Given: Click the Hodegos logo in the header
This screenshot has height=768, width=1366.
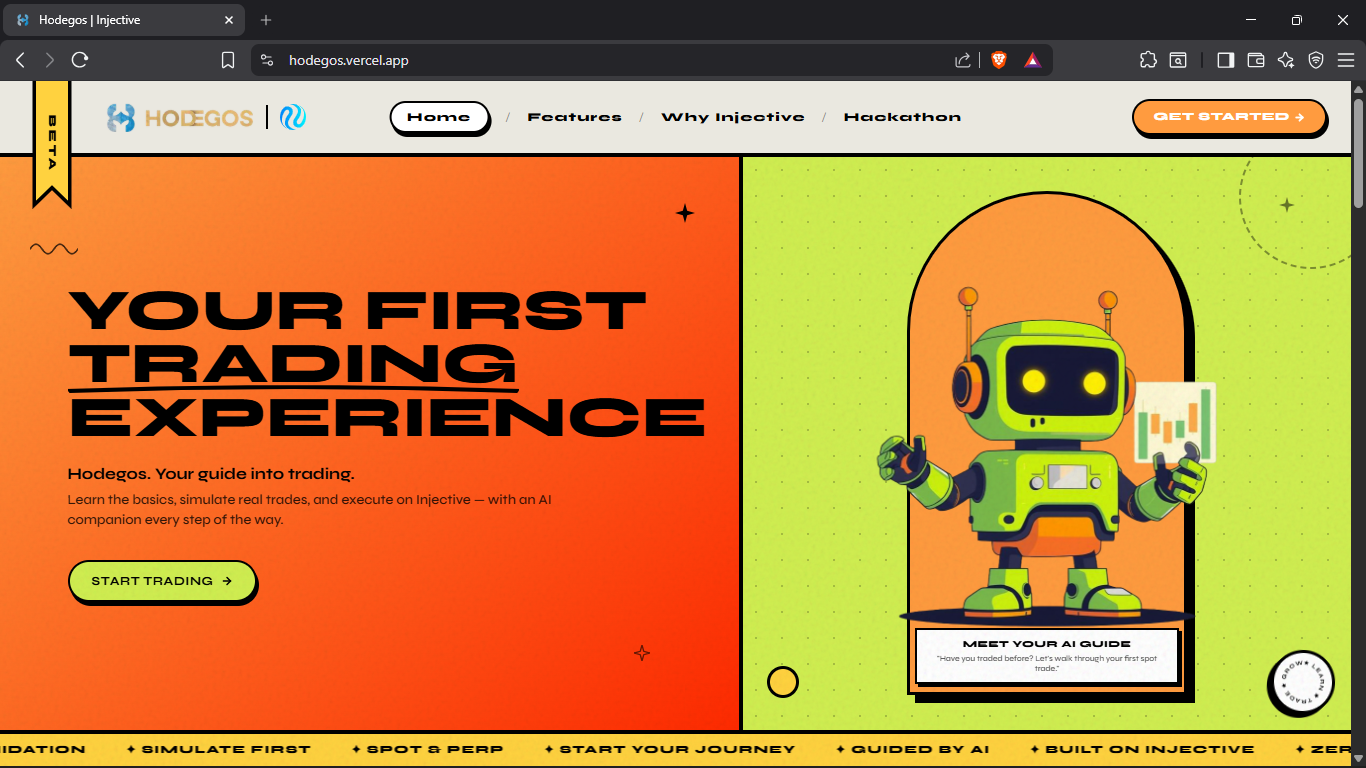Looking at the screenshot, I should (x=180, y=118).
